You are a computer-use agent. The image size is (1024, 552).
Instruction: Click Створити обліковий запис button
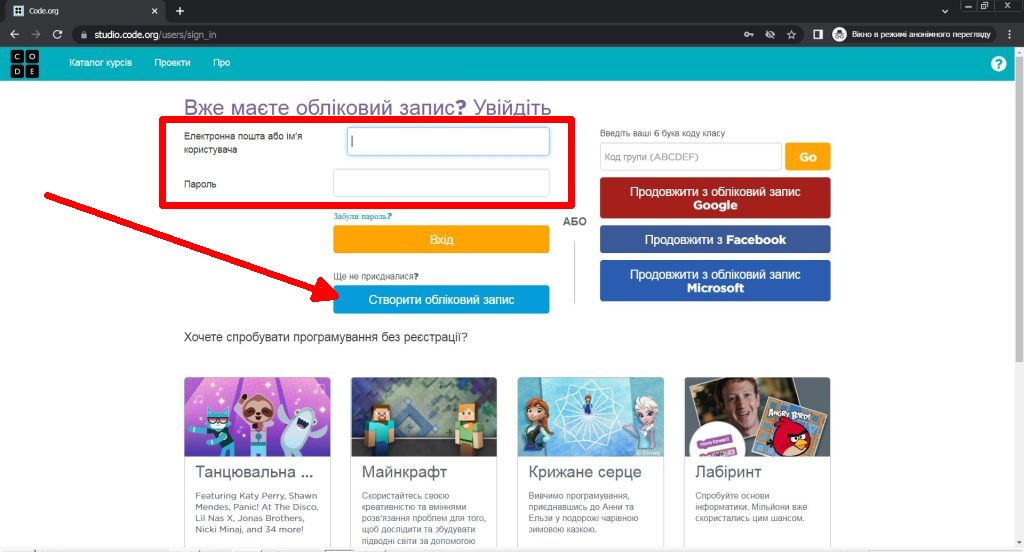click(x=441, y=300)
